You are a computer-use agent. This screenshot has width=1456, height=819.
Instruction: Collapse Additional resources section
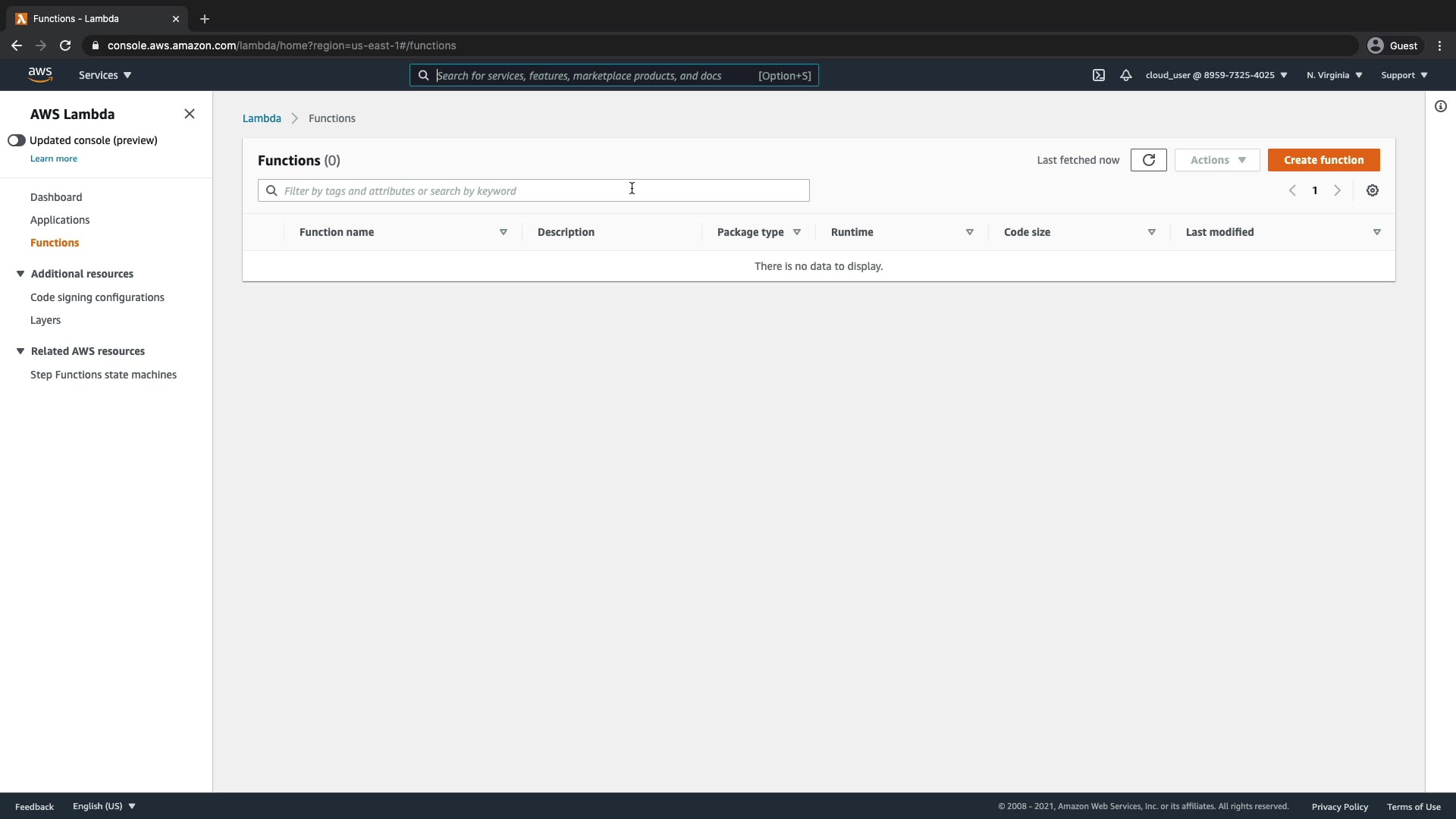coord(20,274)
